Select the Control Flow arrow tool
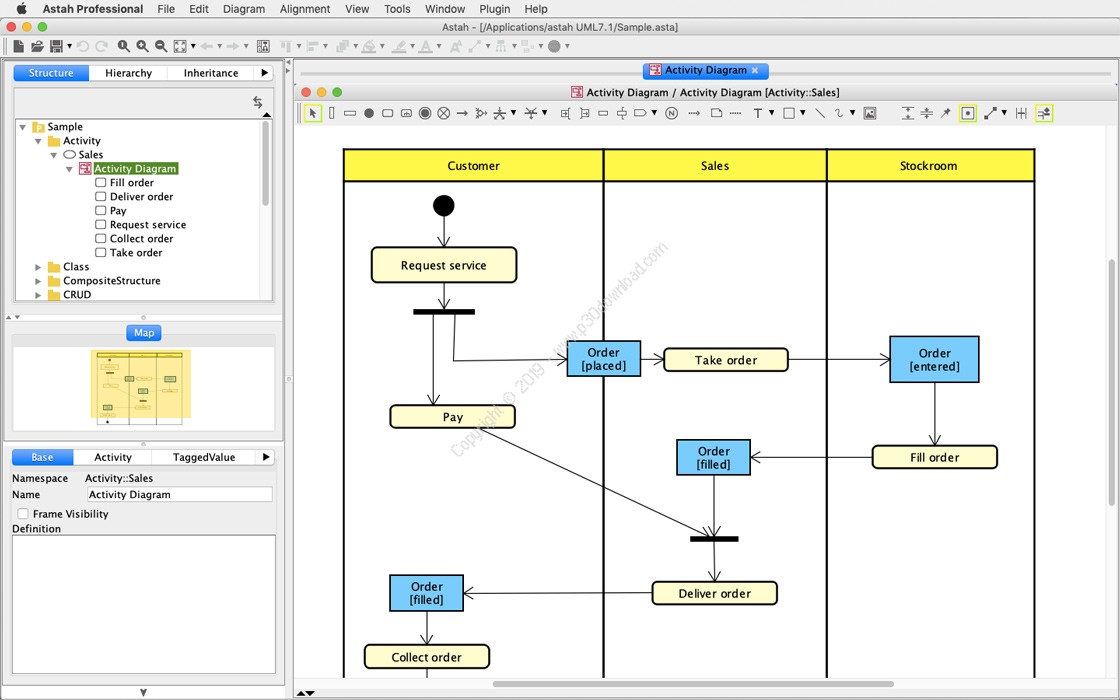Viewport: 1120px width, 700px height. pyautogui.click(x=462, y=113)
